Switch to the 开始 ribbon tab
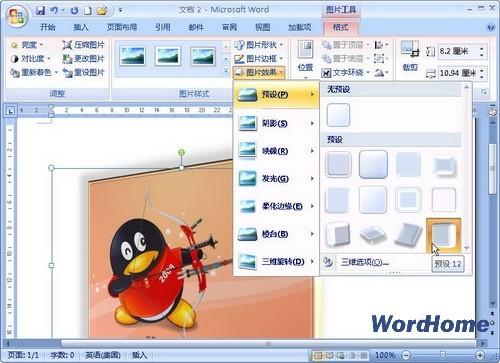Screen dimensions: 500x363 (x=47, y=27)
